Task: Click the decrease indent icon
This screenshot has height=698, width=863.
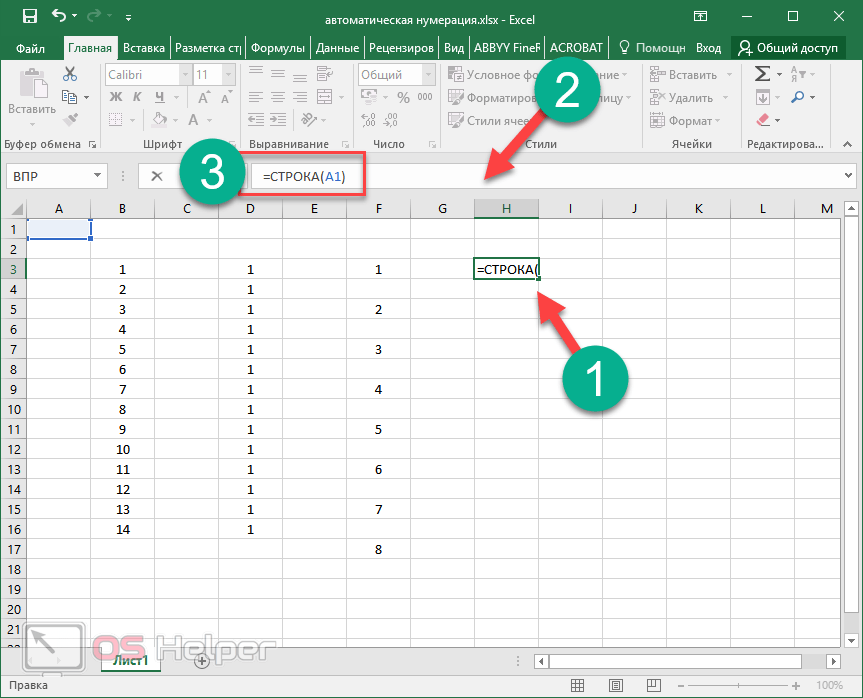Action: pos(255,119)
